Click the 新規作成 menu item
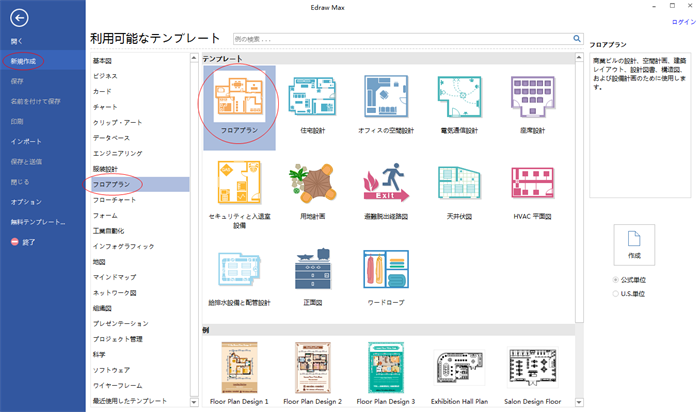Viewport: 700px width, 412px height. click(26, 60)
